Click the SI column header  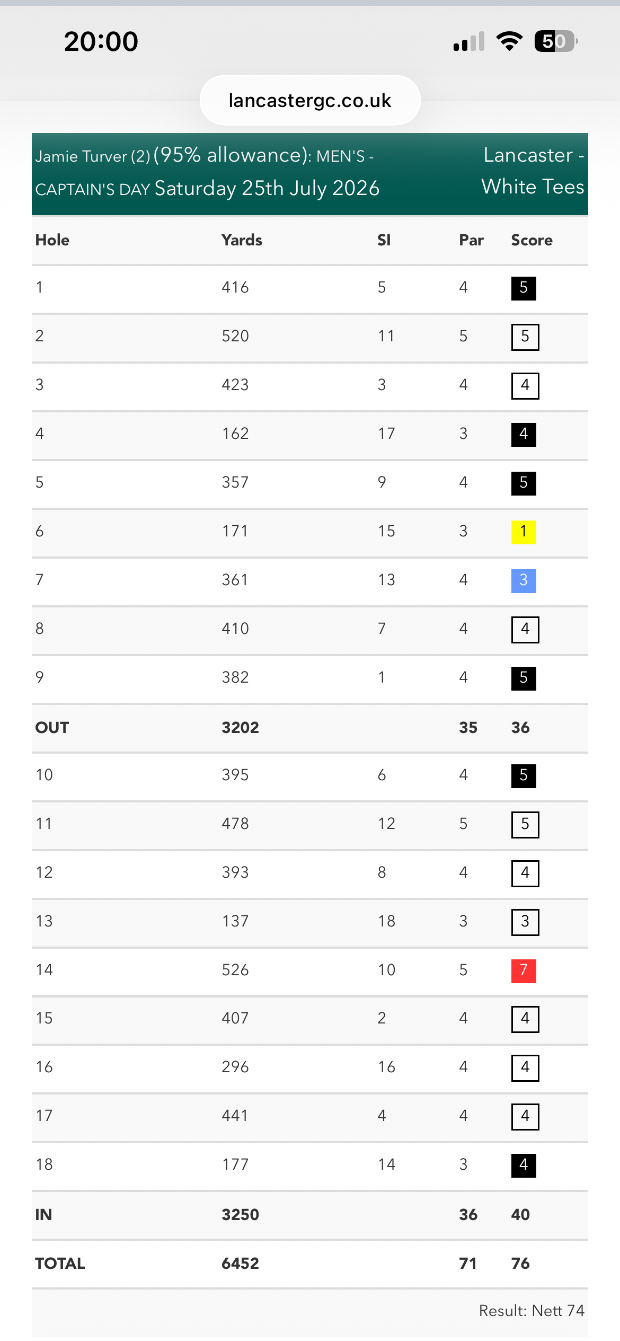click(x=385, y=240)
